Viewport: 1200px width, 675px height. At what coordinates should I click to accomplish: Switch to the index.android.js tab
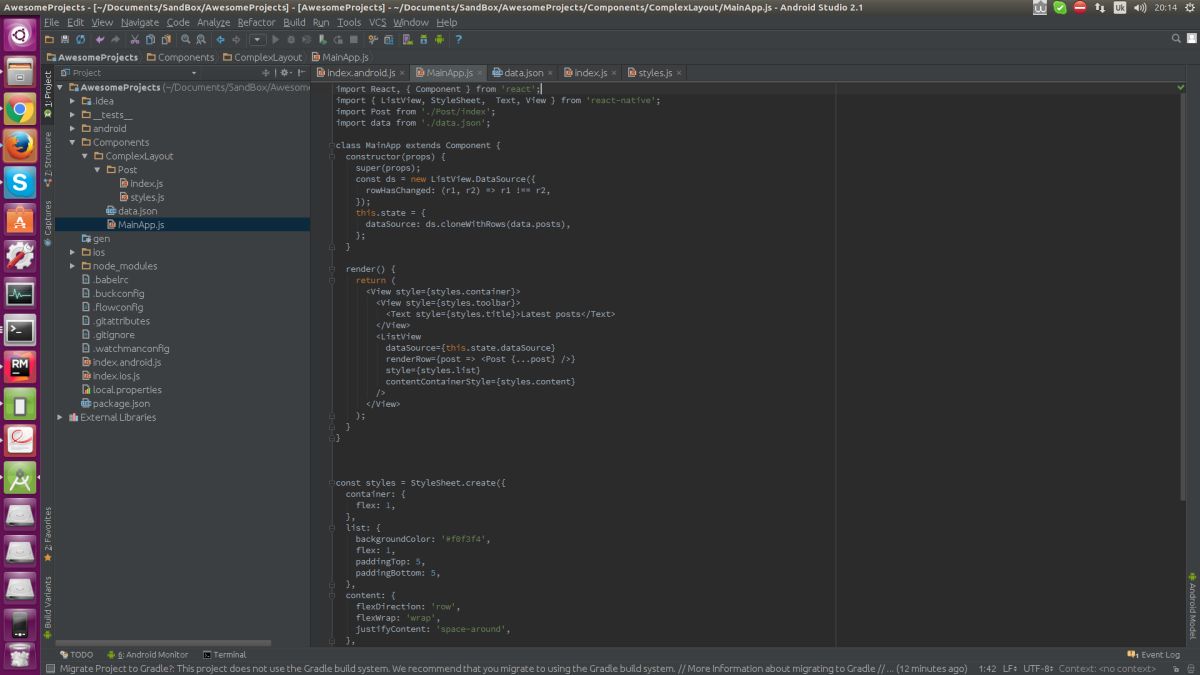click(x=358, y=73)
